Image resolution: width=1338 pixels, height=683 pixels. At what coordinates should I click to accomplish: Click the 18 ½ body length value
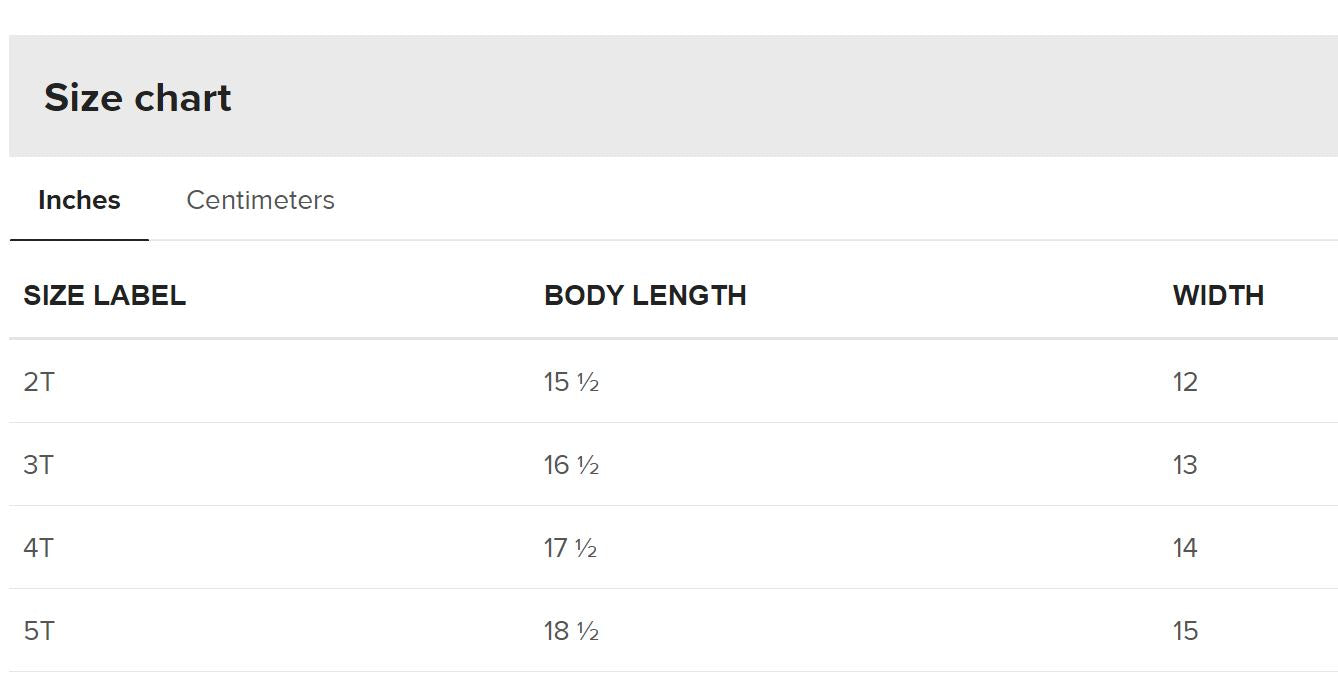[x=571, y=631]
